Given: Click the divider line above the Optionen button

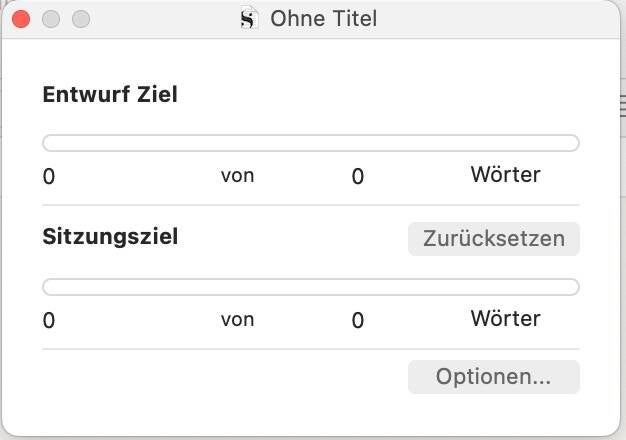Looking at the screenshot, I should click(x=310, y=349).
